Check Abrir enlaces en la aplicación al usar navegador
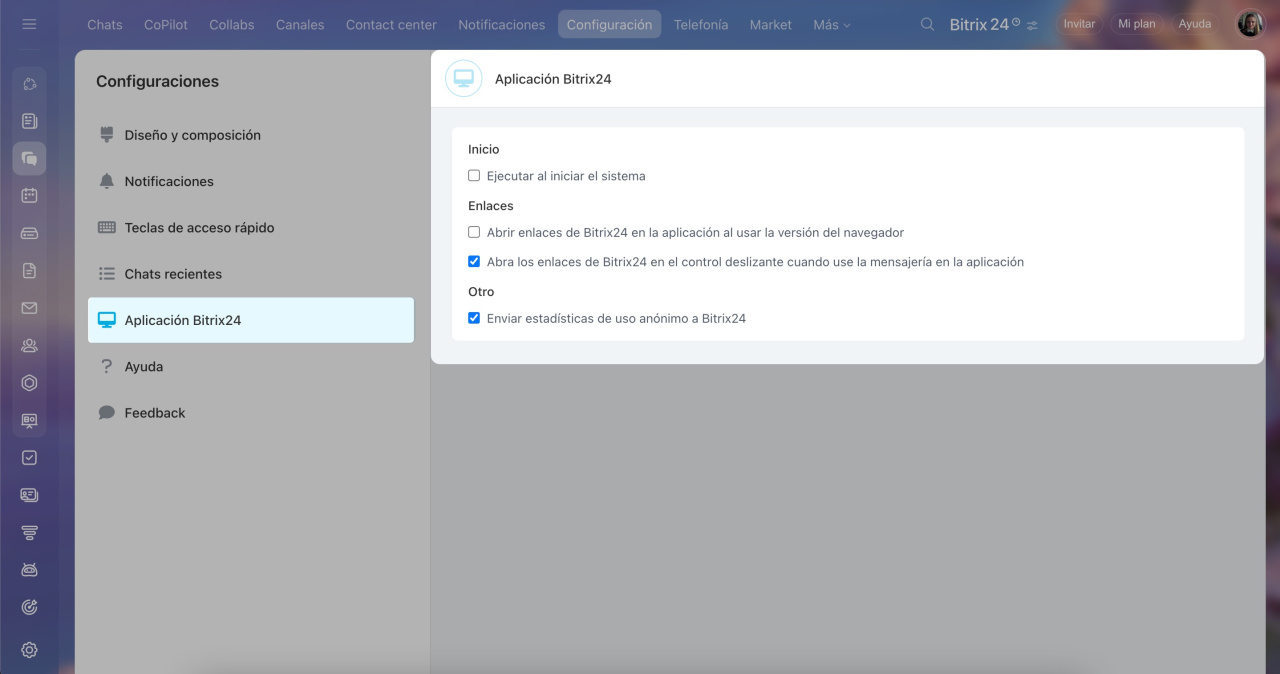 [x=474, y=232]
